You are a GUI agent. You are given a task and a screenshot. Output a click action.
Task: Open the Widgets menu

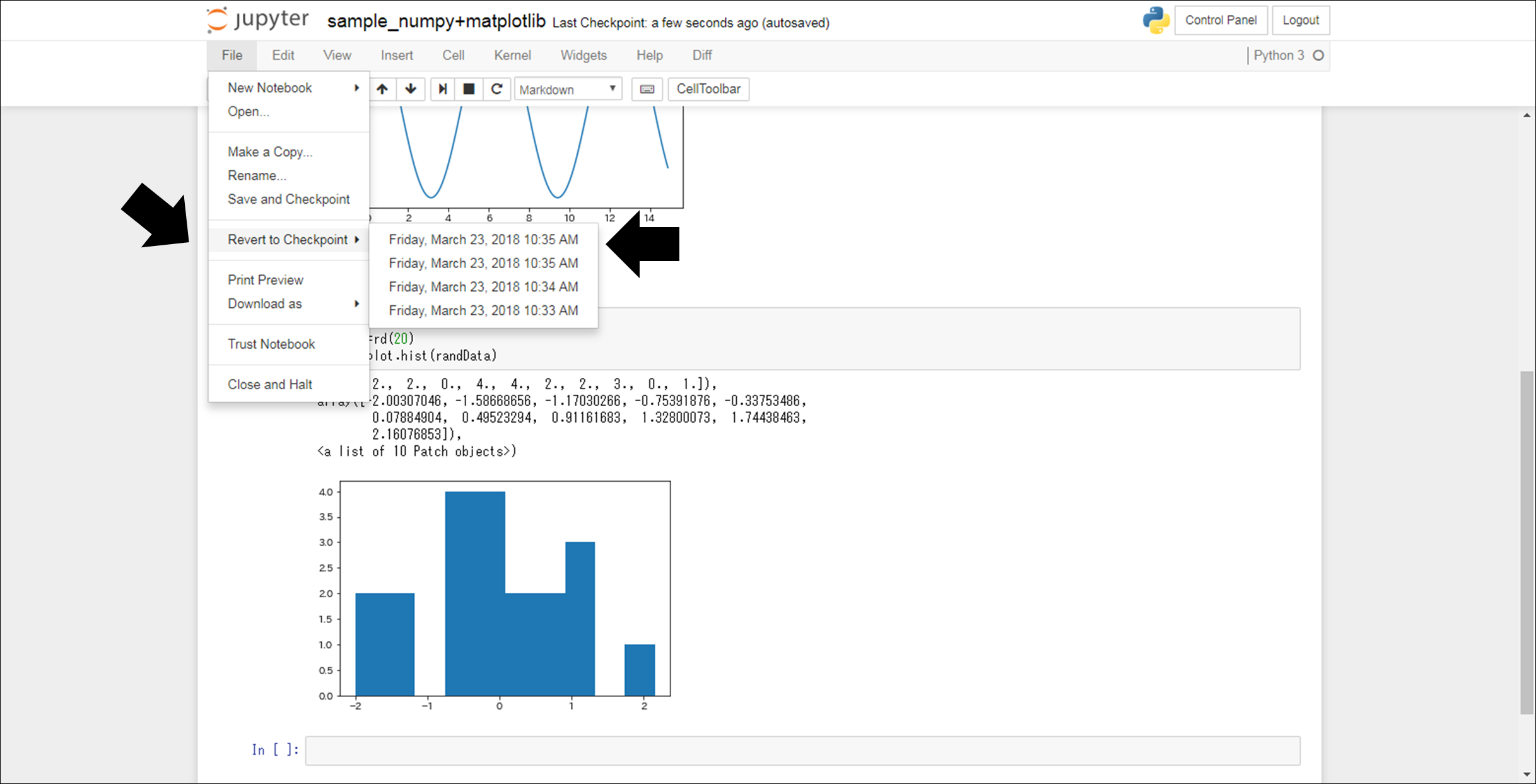pyautogui.click(x=583, y=56)
